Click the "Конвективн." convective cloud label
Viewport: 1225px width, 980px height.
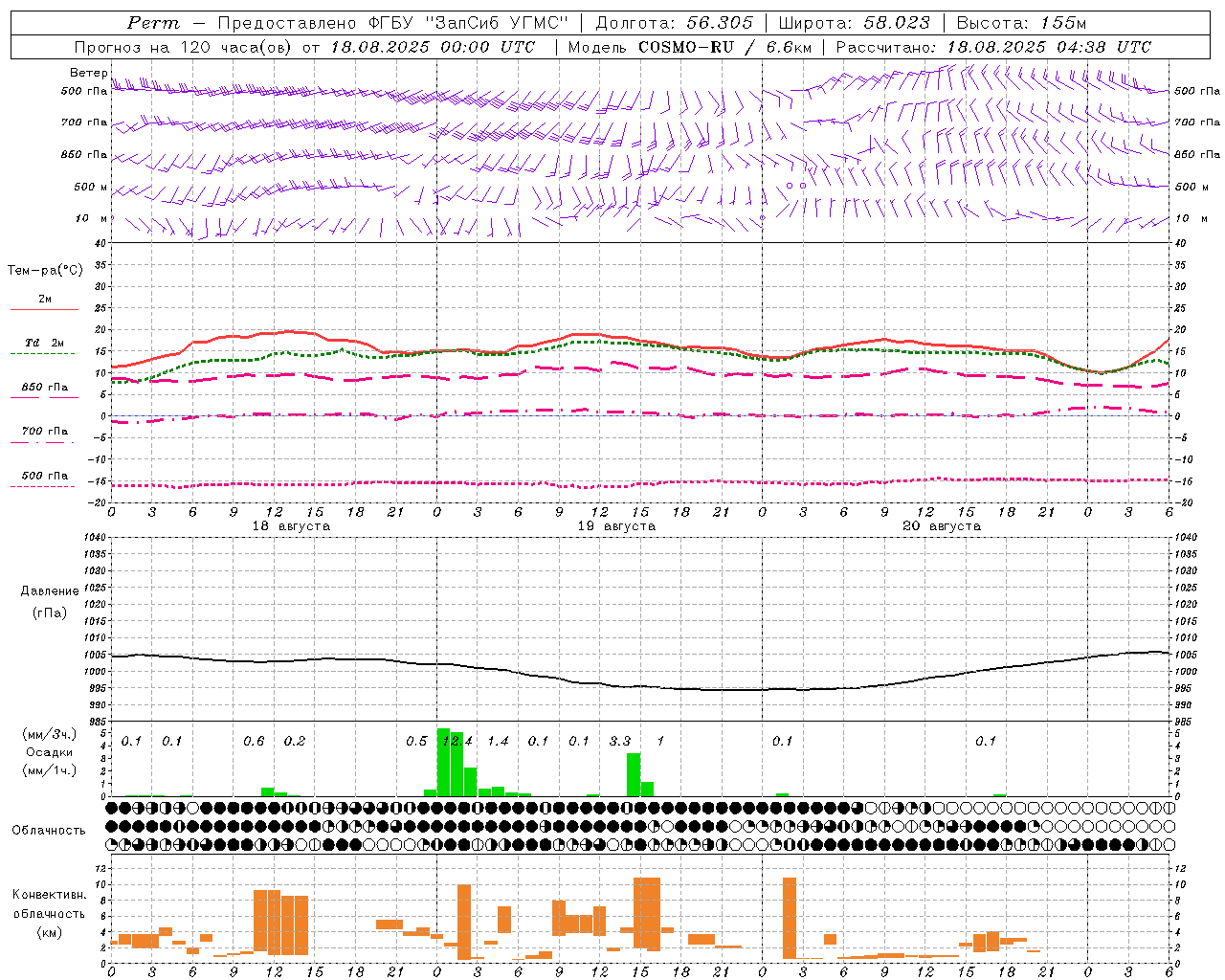pos(49,894)
